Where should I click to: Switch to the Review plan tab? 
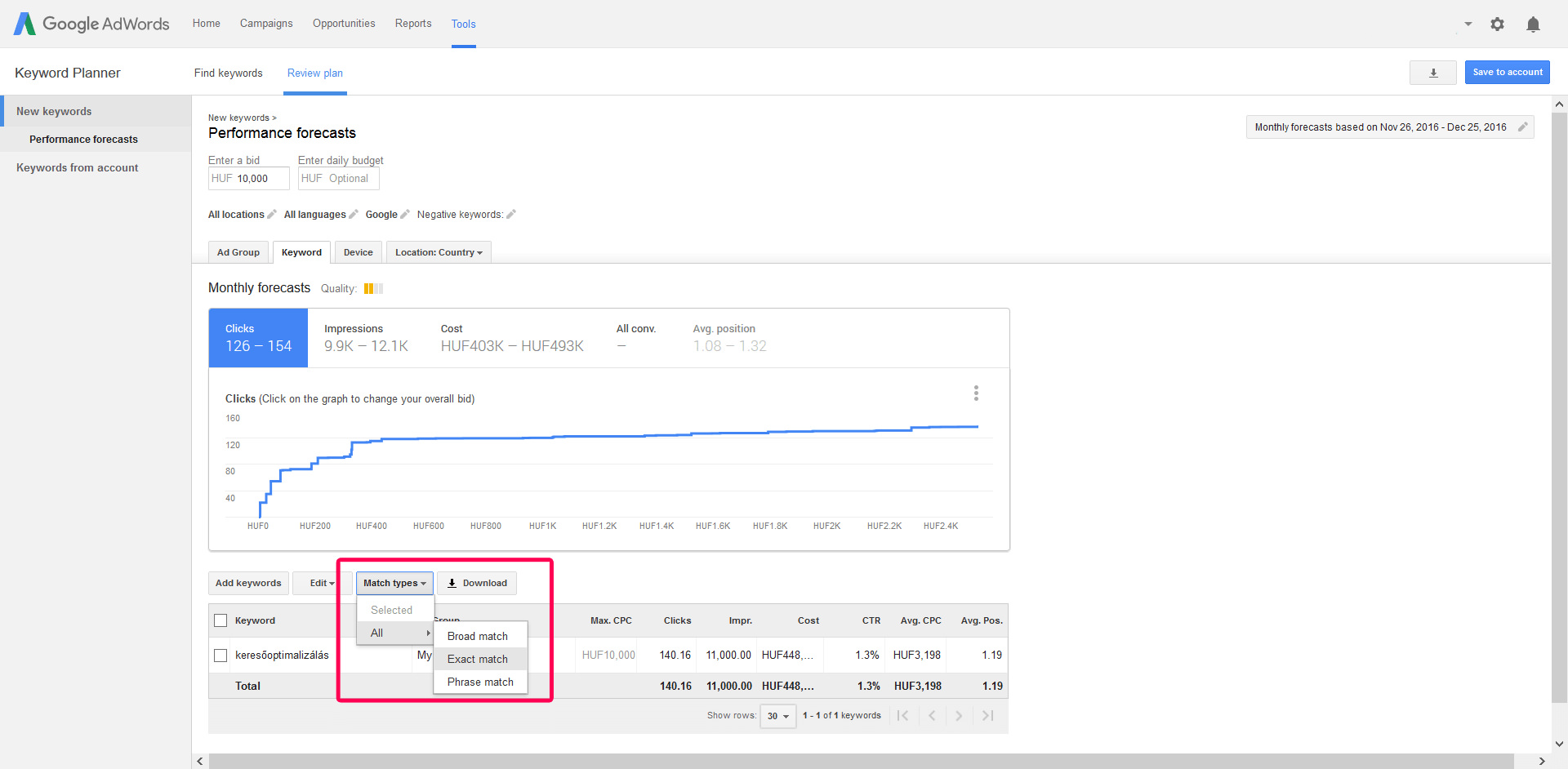315,73
